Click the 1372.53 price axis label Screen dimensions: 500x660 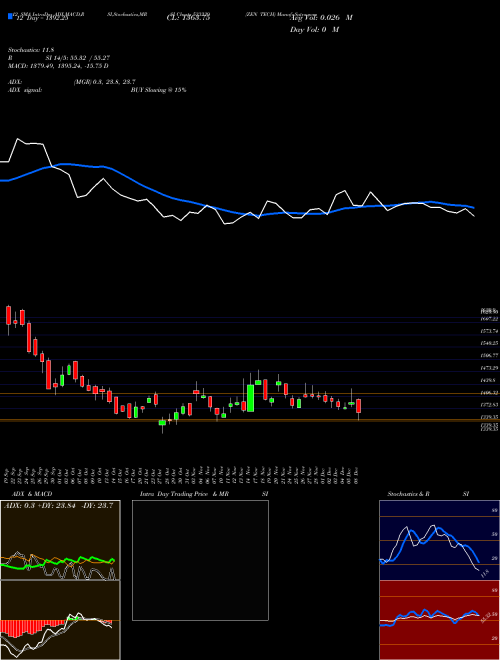[x=490, y=405]
